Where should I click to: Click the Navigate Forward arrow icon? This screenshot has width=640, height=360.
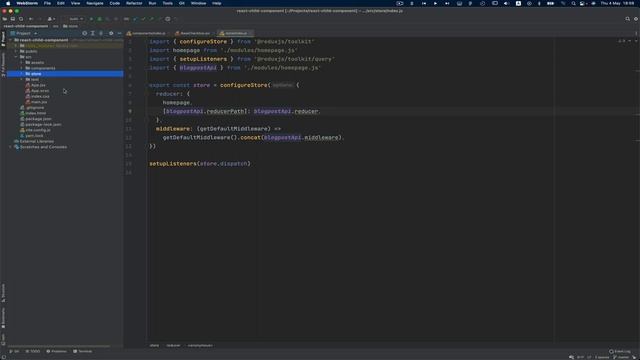40,19
